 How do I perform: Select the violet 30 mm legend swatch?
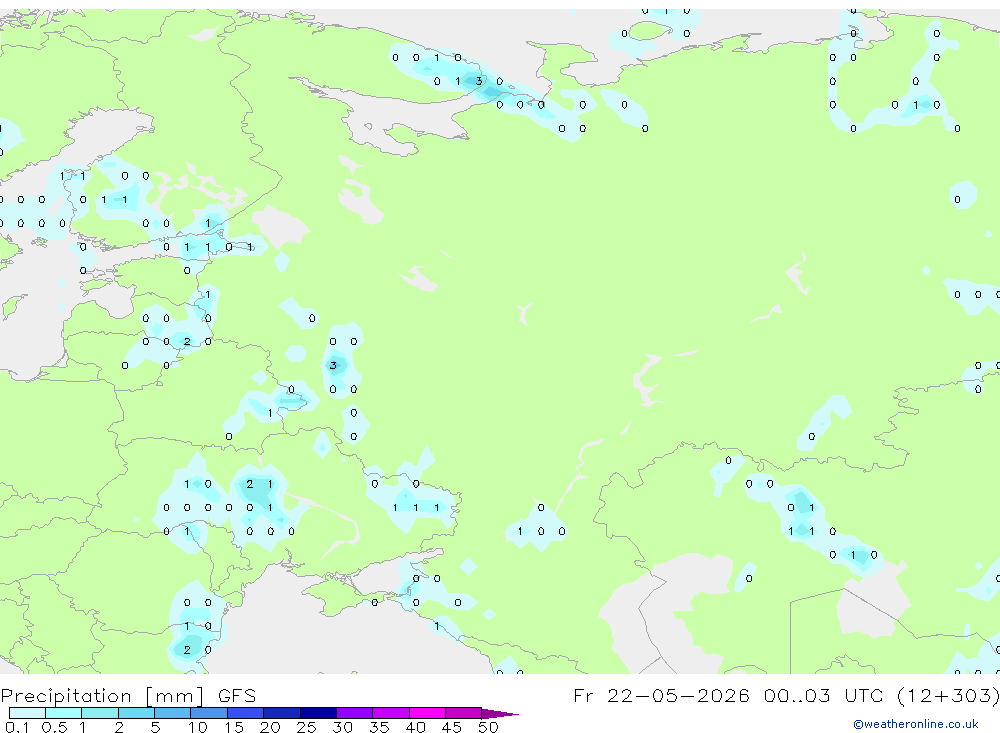tap(355, 713)
